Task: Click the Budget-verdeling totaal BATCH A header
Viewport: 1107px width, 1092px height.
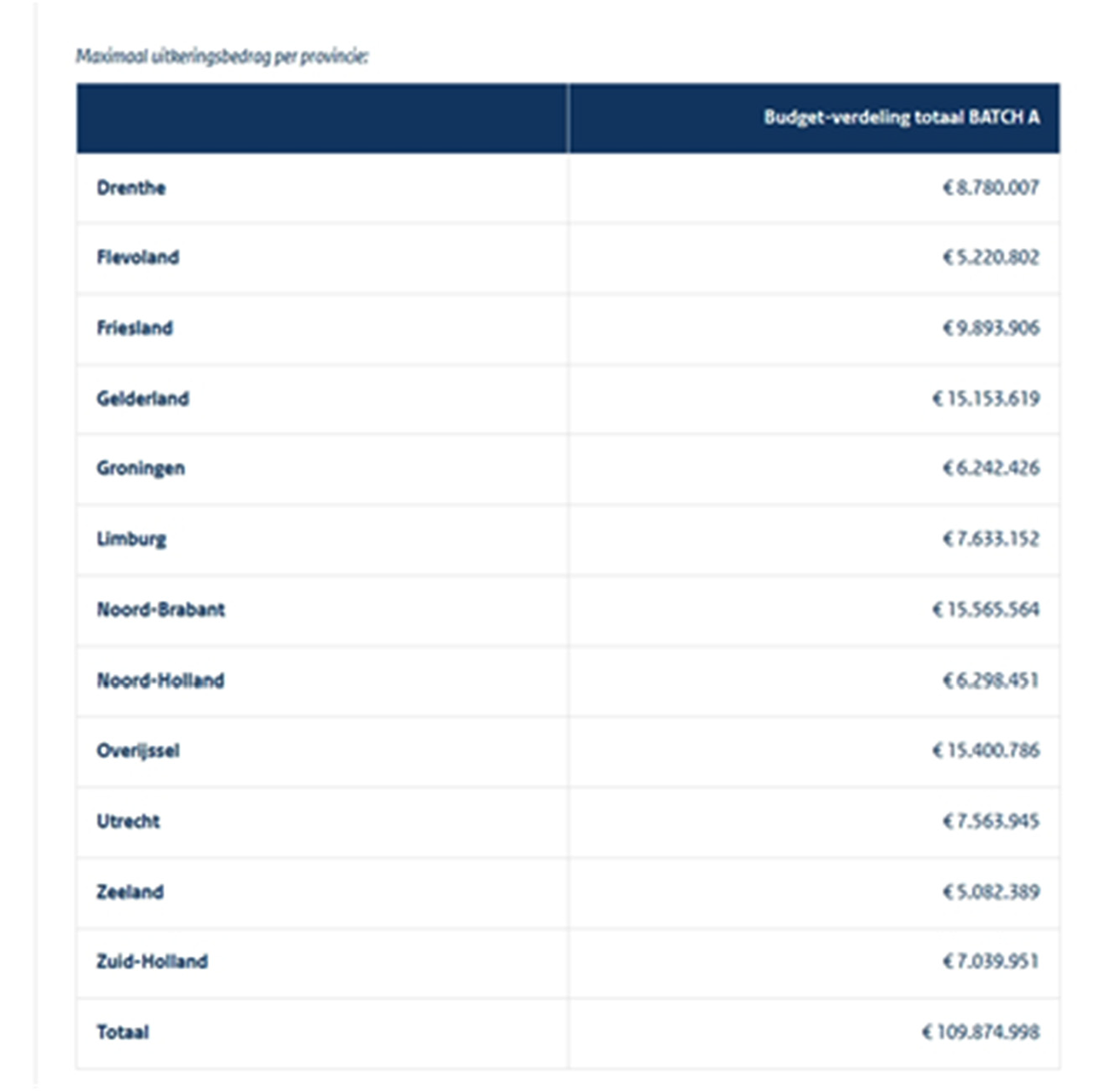Action: click(901, 118)
